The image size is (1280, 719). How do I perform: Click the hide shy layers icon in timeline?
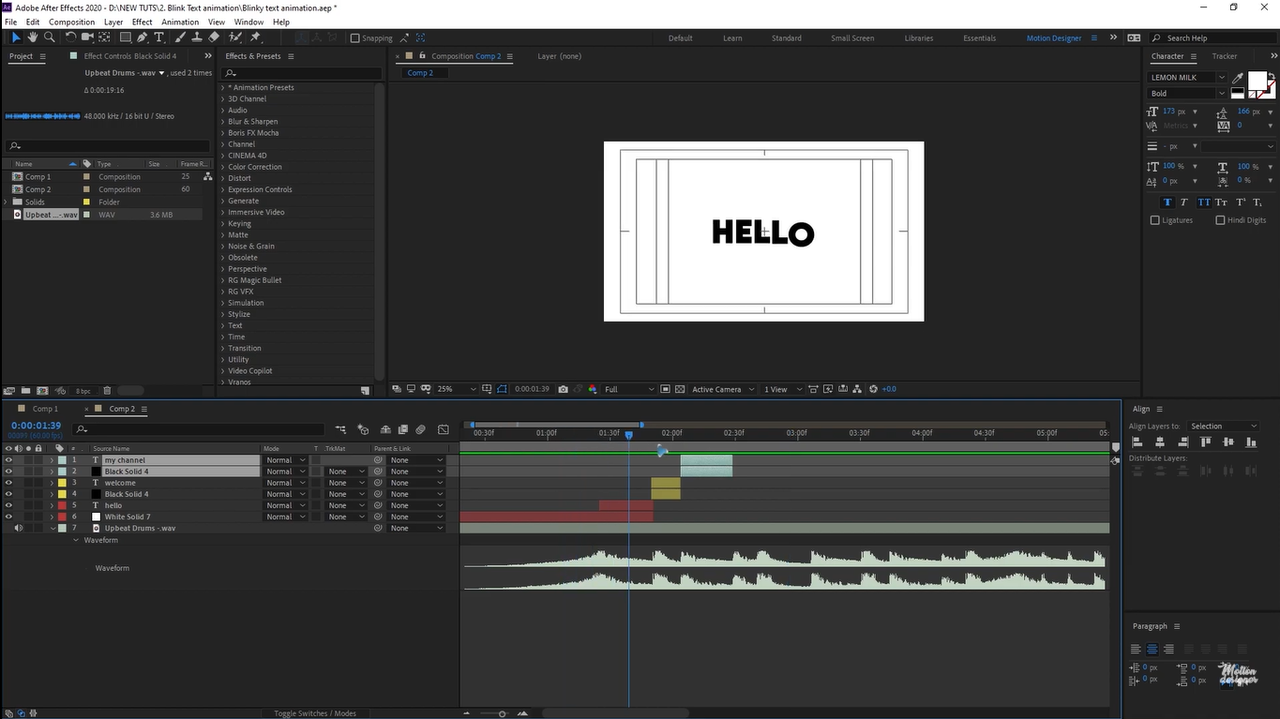click(385, 430)
